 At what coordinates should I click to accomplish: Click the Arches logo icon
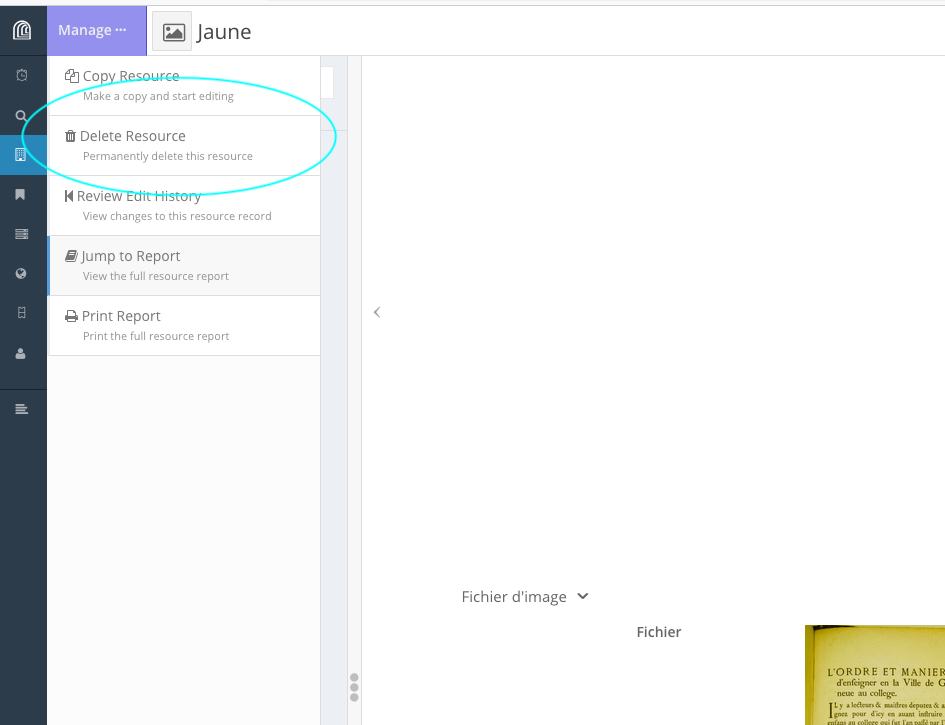[22, 30]
